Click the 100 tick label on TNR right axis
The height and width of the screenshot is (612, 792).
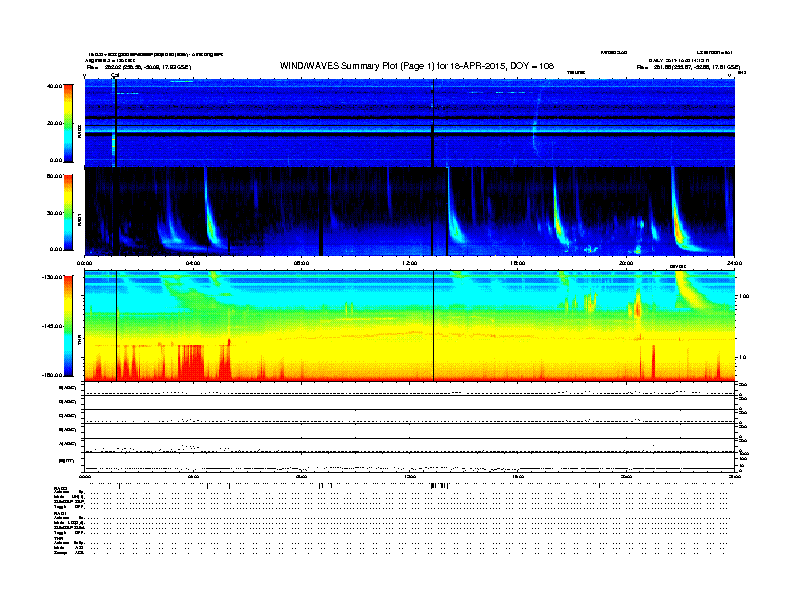click(744, 296)
